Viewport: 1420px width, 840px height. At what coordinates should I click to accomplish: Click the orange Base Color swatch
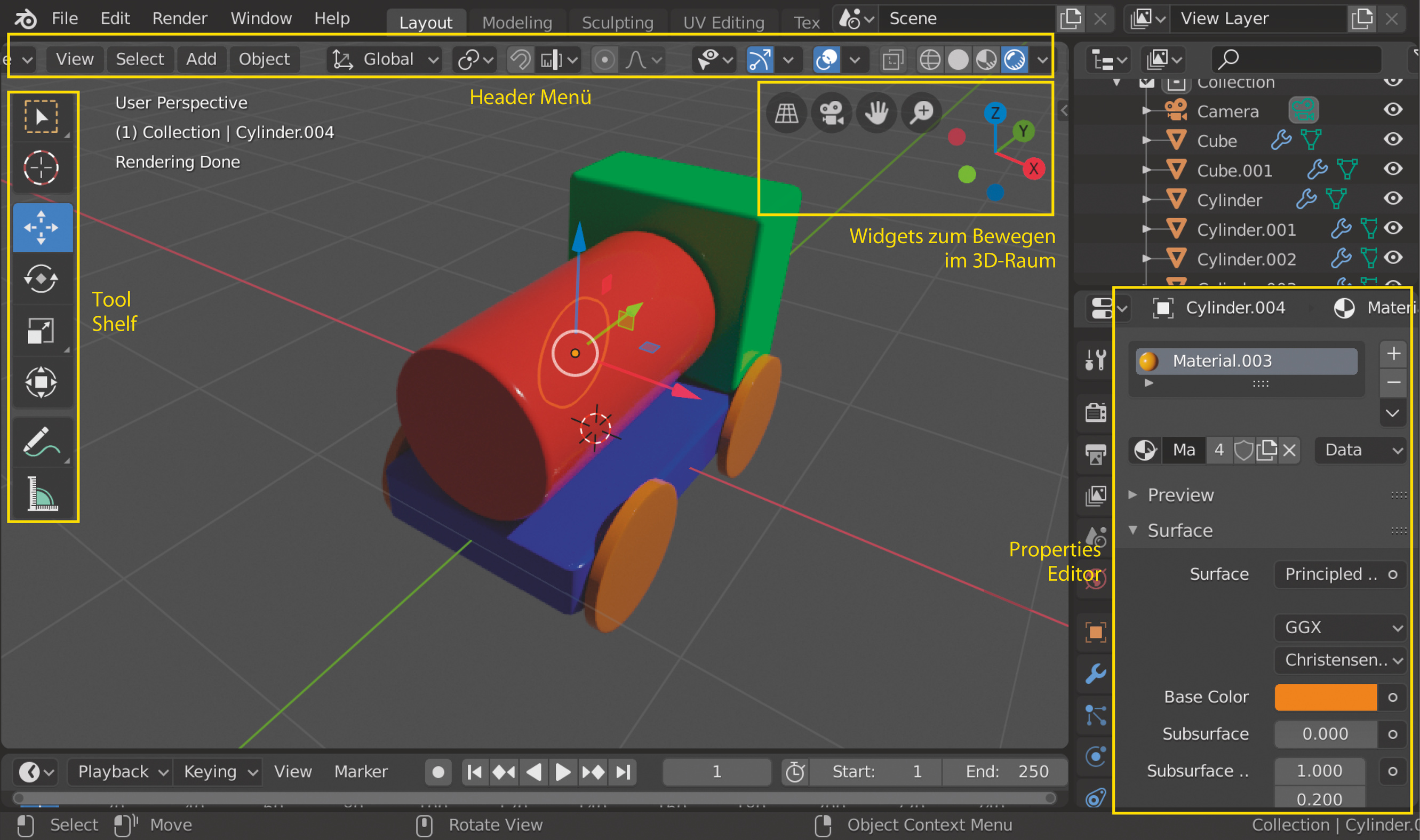1325,697
